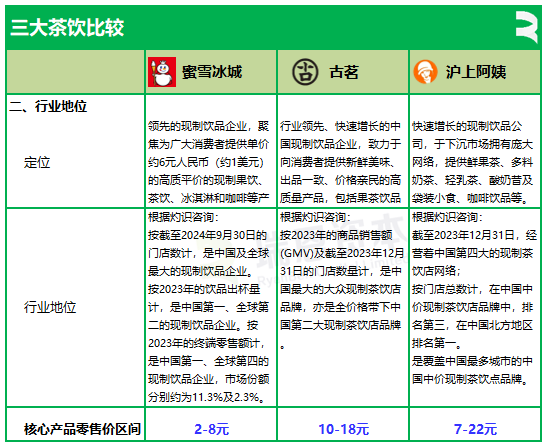This screenshot has height=448, width=546.
Task: Click the 沪上阿姨 orange logo icon
Action: pyautogui.click(x=425, y=72)
